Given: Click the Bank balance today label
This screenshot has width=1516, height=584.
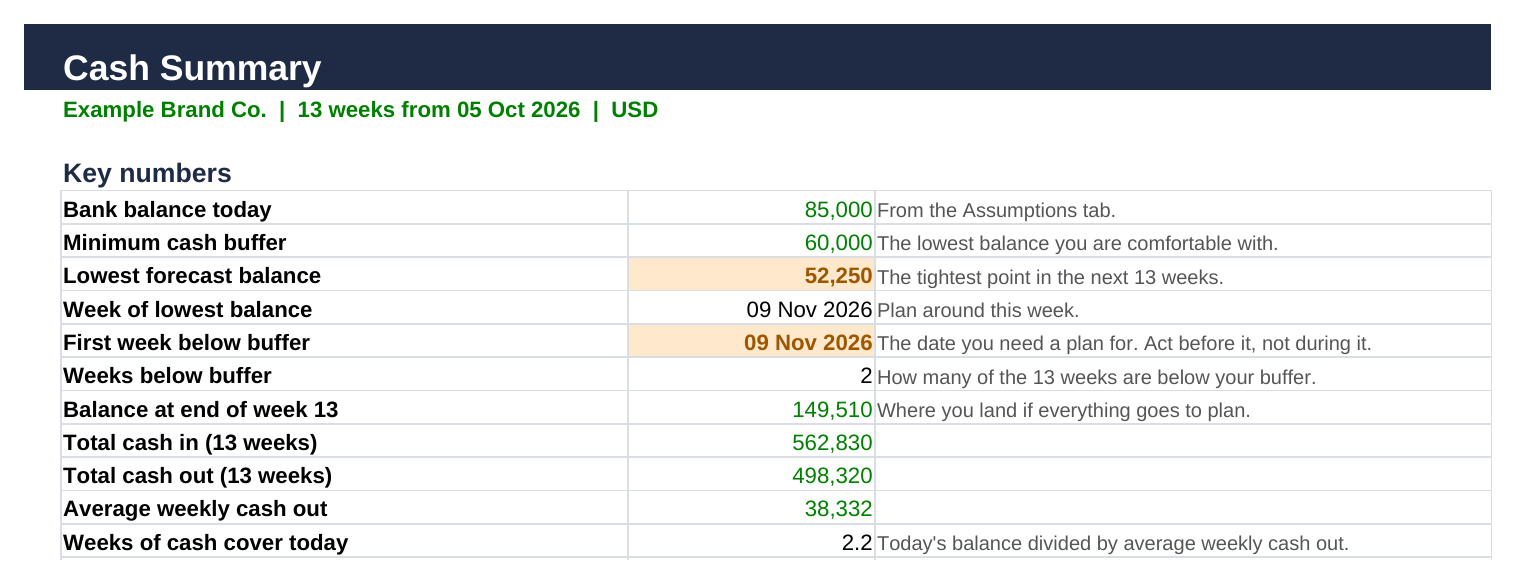Looking at the screenshot, I should (167, 210).
